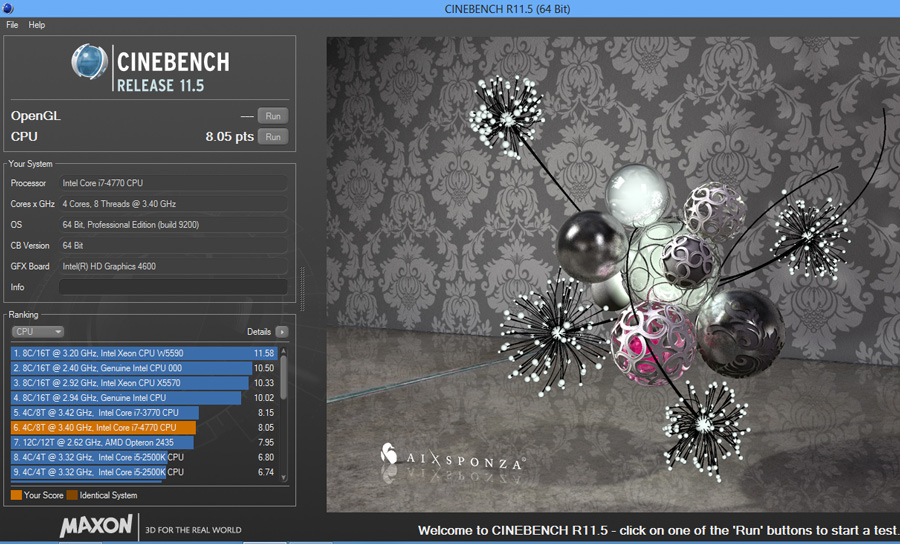The width and height of the screenshot is (900, 544).
Task: Select ranking row i5-2500K scoring 6.80
Action: [x=144, y=457]
